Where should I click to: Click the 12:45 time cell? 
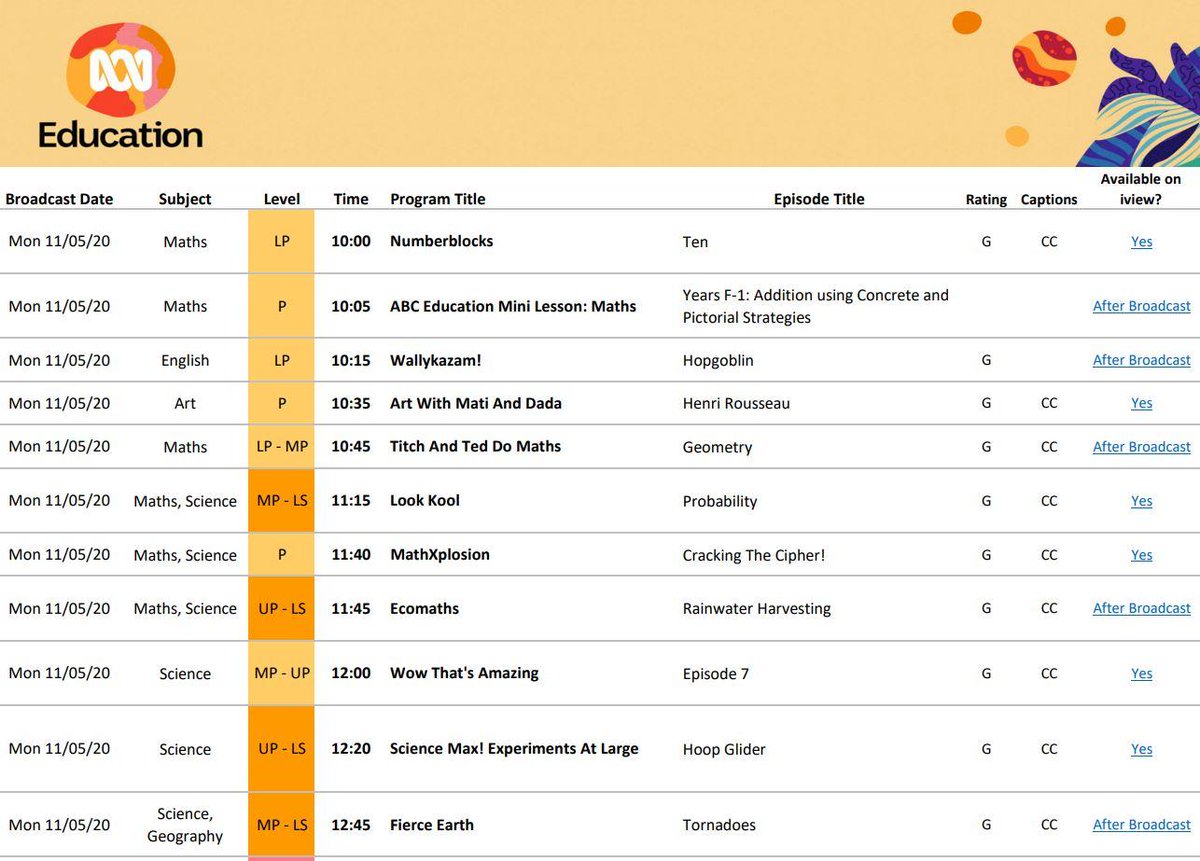point(351,825)
